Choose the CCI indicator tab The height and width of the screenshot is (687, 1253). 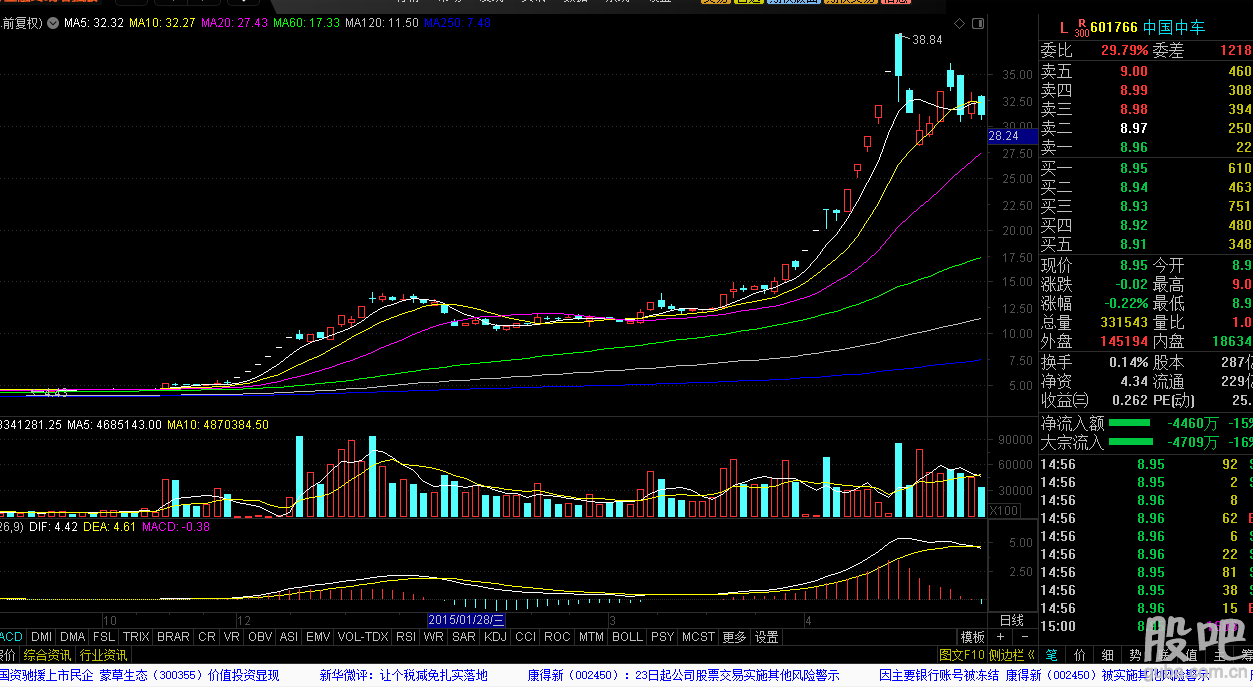(x=525, y=636)
